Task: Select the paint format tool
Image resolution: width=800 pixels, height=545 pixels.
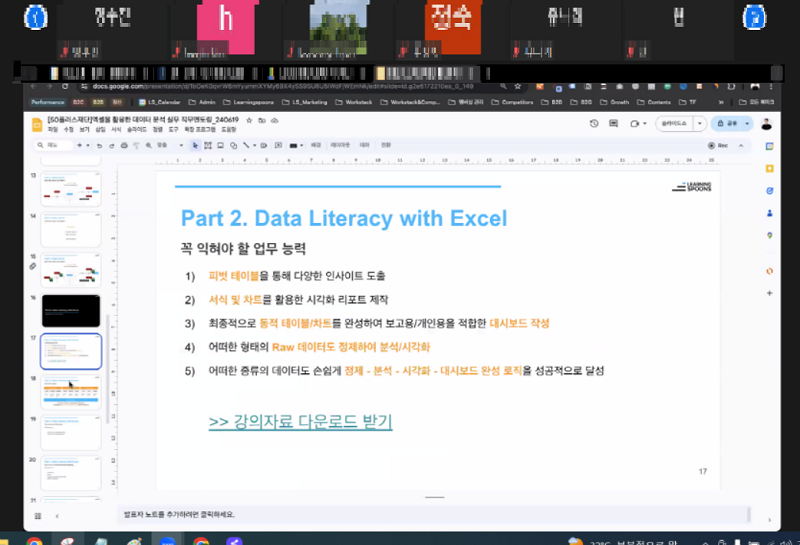Action: [136, 145]
